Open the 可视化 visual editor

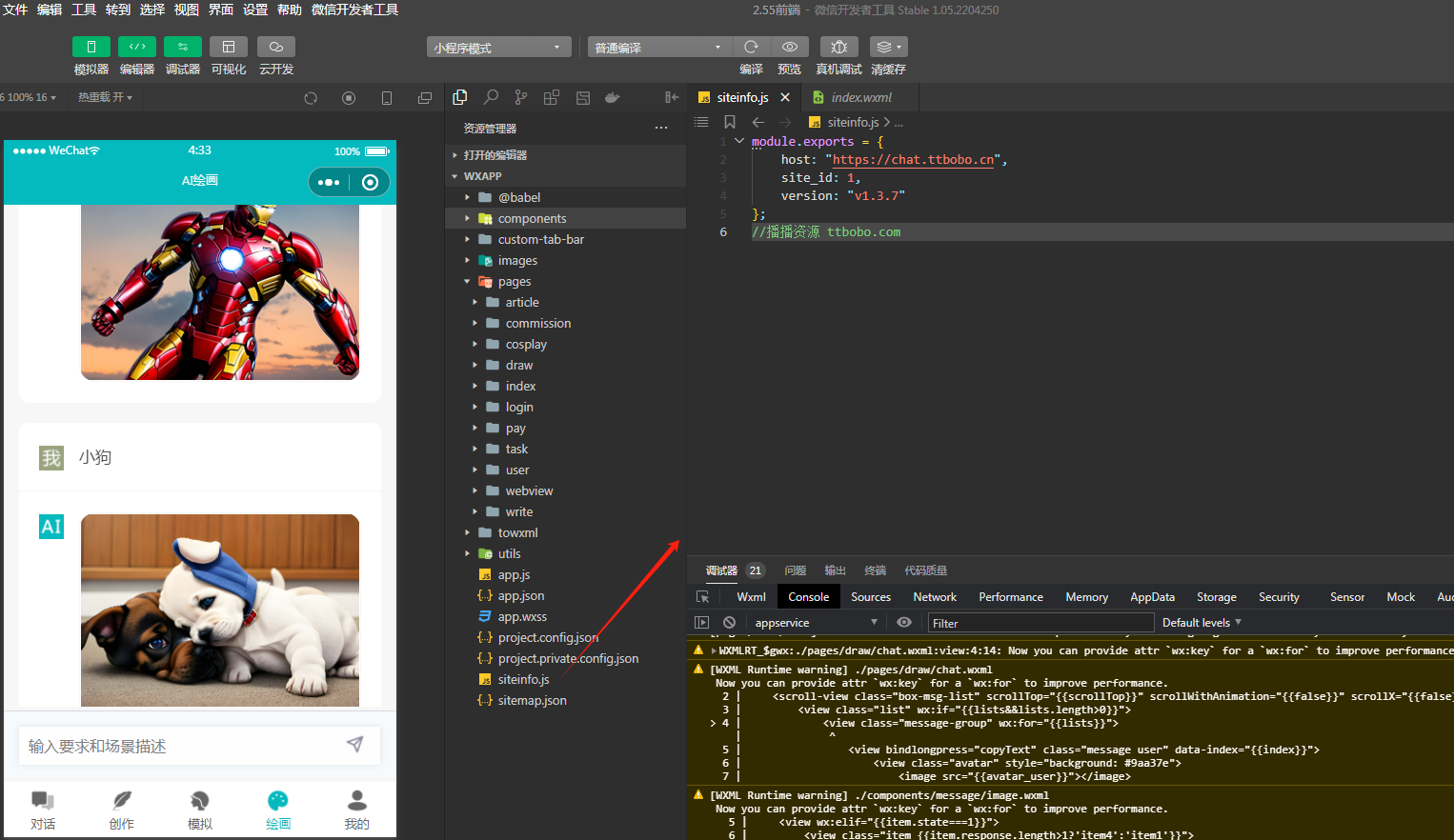point(229,47)
